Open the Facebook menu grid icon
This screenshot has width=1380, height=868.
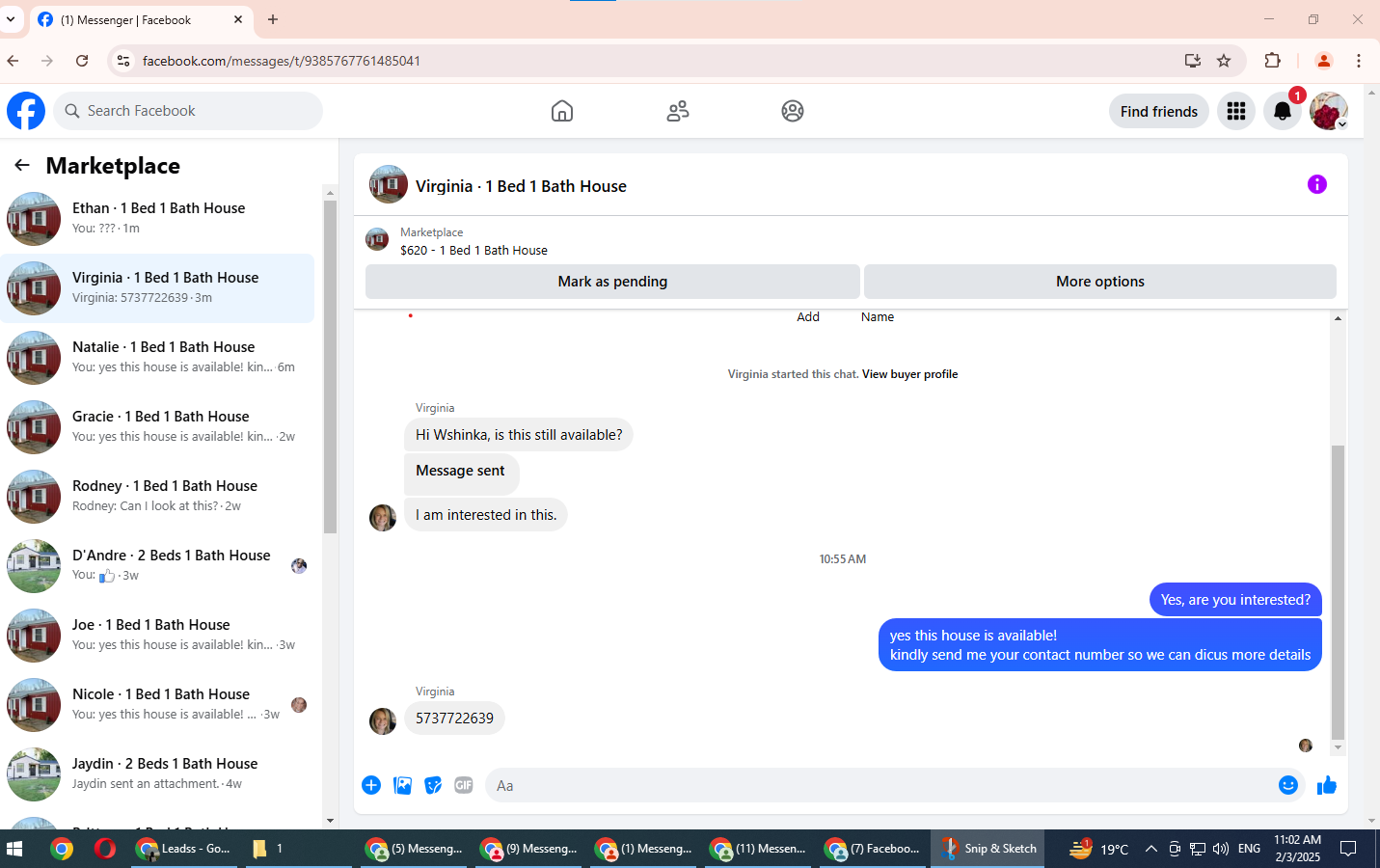[1236, 111]
